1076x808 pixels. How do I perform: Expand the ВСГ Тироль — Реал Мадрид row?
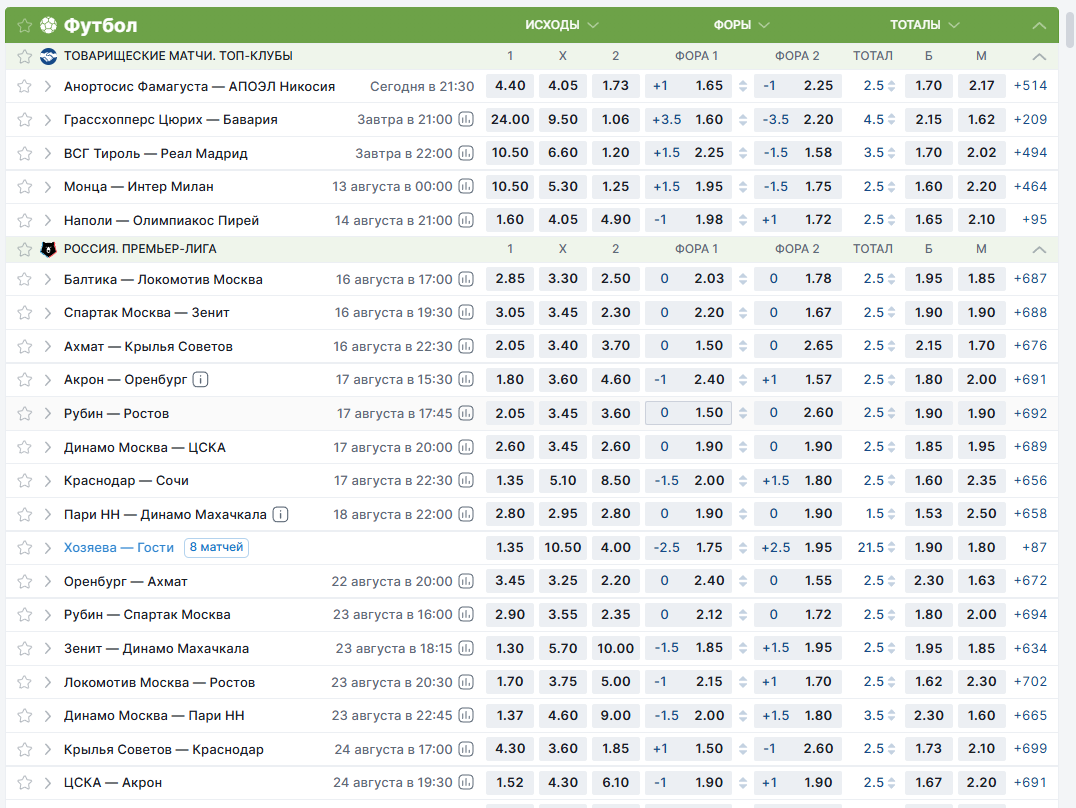pos(47,153)
